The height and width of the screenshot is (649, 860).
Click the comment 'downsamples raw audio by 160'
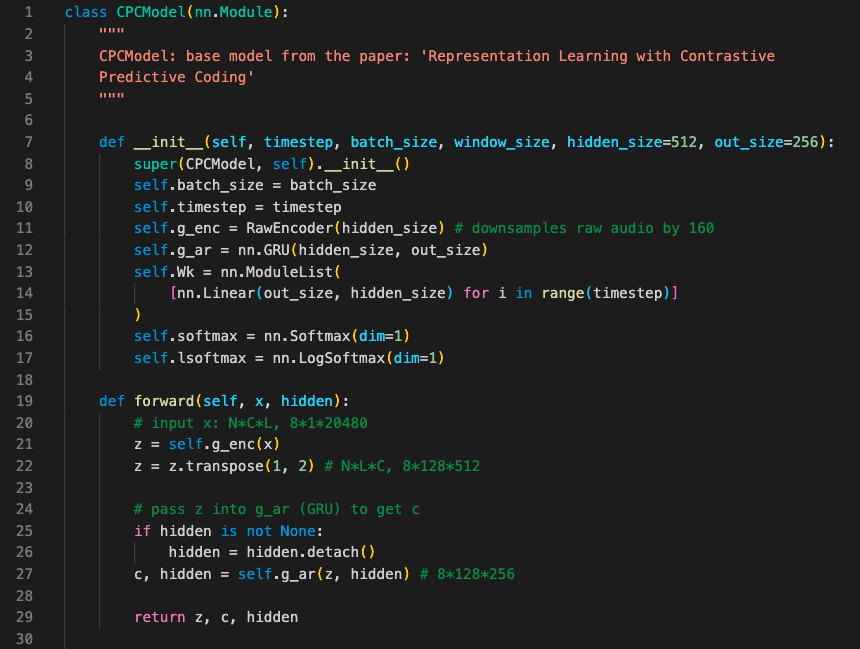click(x=593, y=228)
